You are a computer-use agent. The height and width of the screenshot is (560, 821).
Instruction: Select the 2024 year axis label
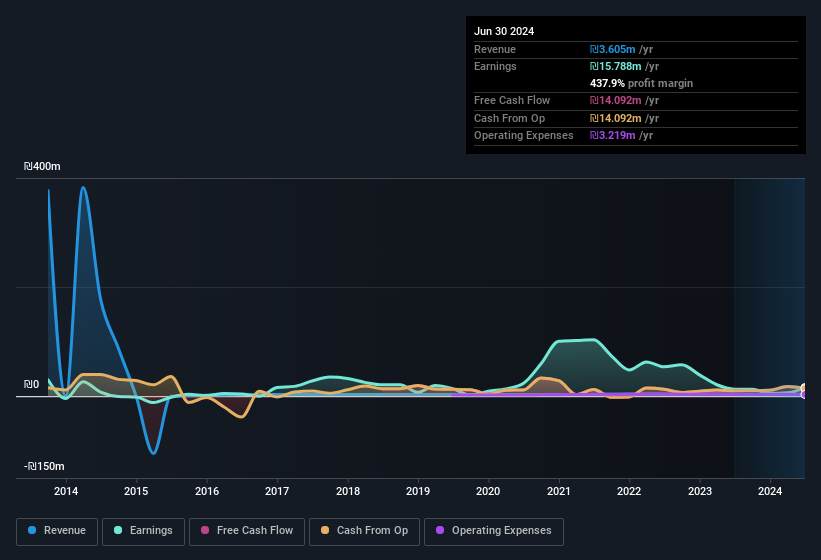tap(770, 491)
